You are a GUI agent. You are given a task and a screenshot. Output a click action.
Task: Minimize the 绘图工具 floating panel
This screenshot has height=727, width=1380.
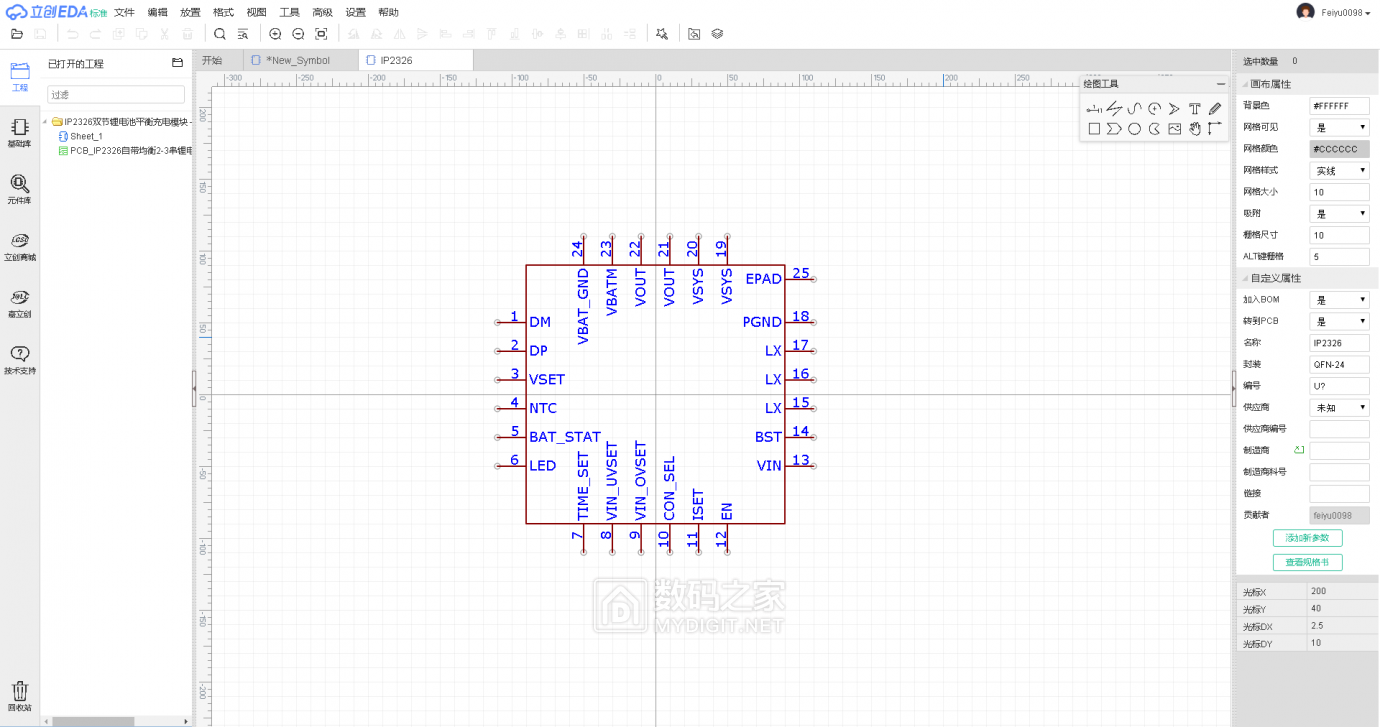coord(1220,84)
